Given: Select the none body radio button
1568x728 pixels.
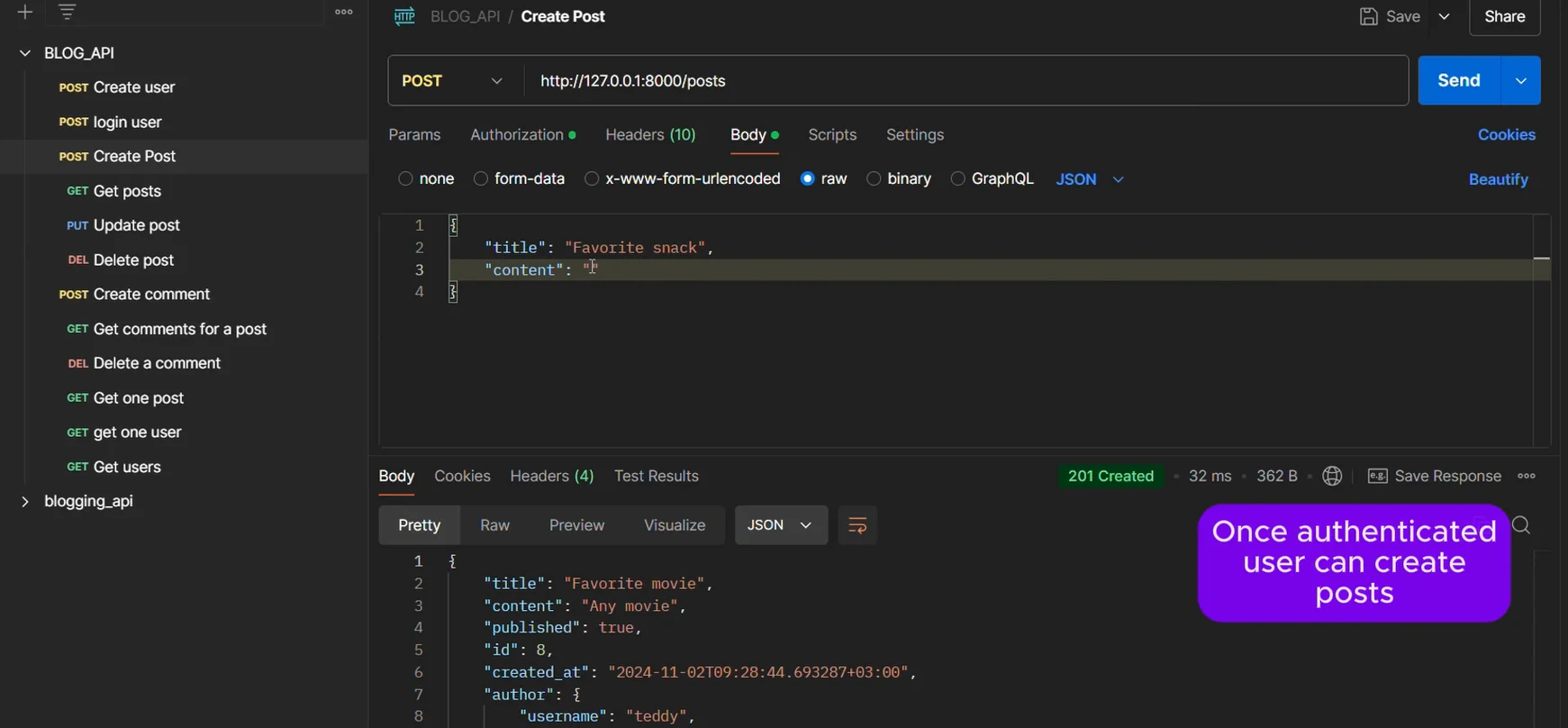Looking at the screenshot, I should click(x=405, y=178).
